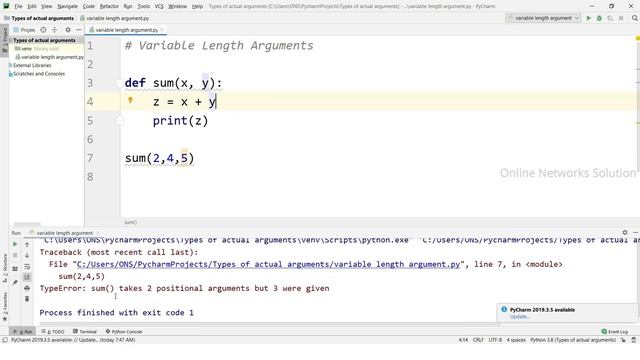Close the variable length argument.py editor tab
Viewport: 640px width, 360px height.
tap(162, 30)
